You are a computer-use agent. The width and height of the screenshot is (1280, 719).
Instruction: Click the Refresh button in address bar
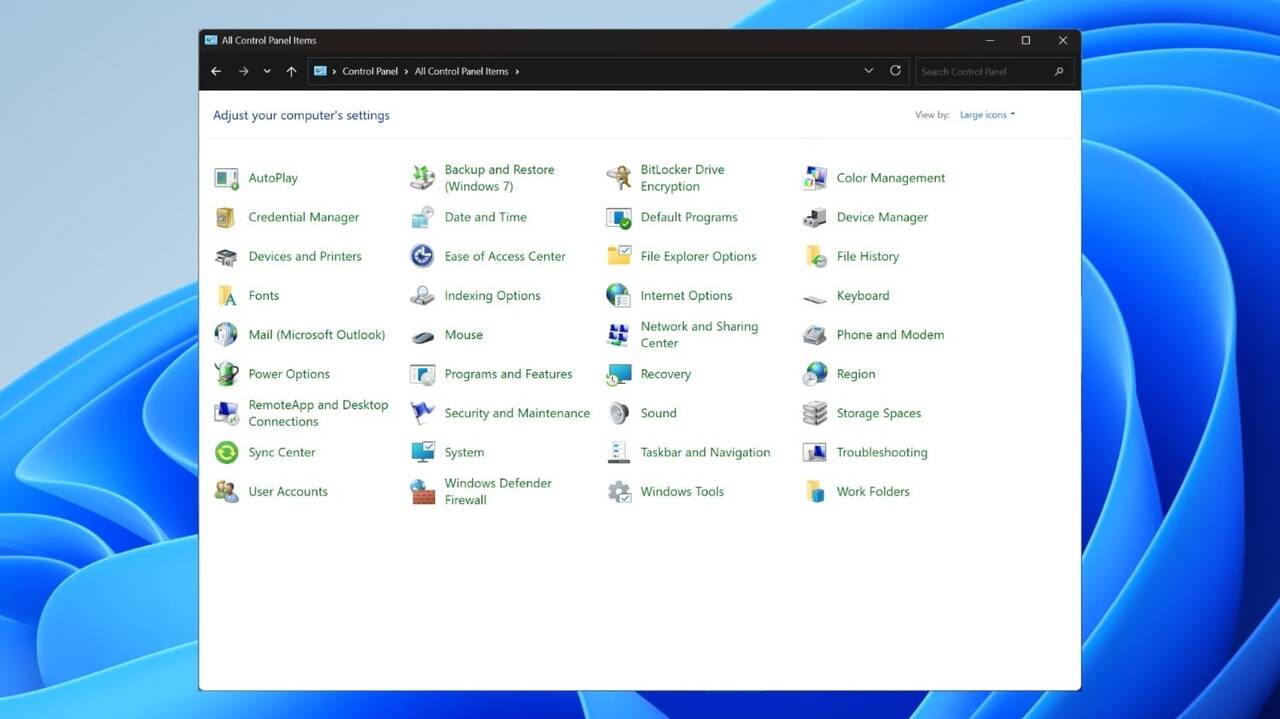tap(895, 71)
